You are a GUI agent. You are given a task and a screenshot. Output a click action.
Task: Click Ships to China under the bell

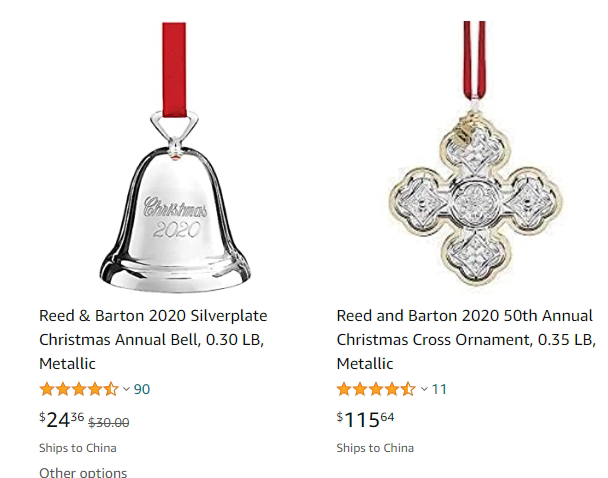[x=77, y=447]
